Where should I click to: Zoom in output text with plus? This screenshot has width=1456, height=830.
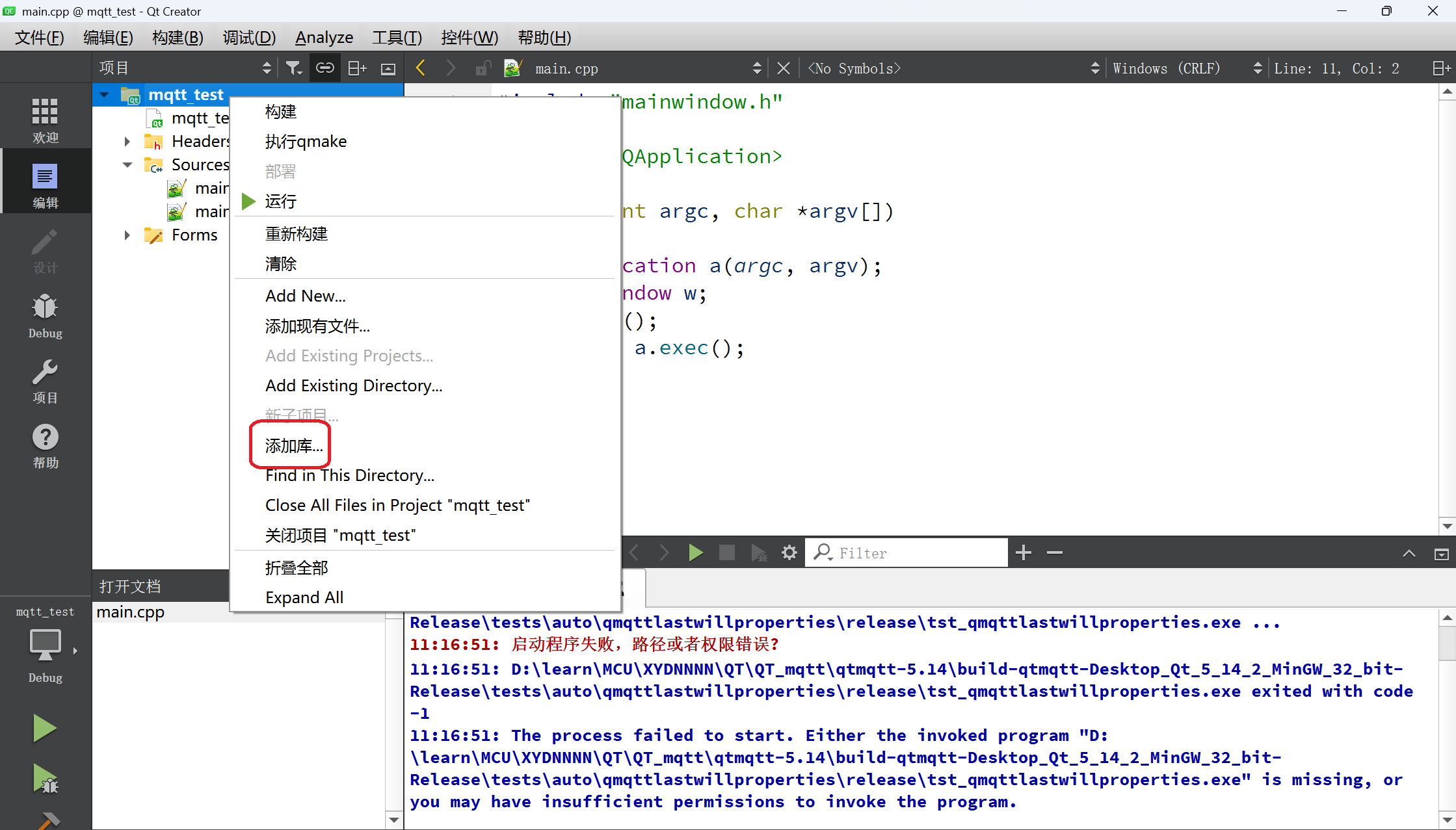coord(1023,553)
